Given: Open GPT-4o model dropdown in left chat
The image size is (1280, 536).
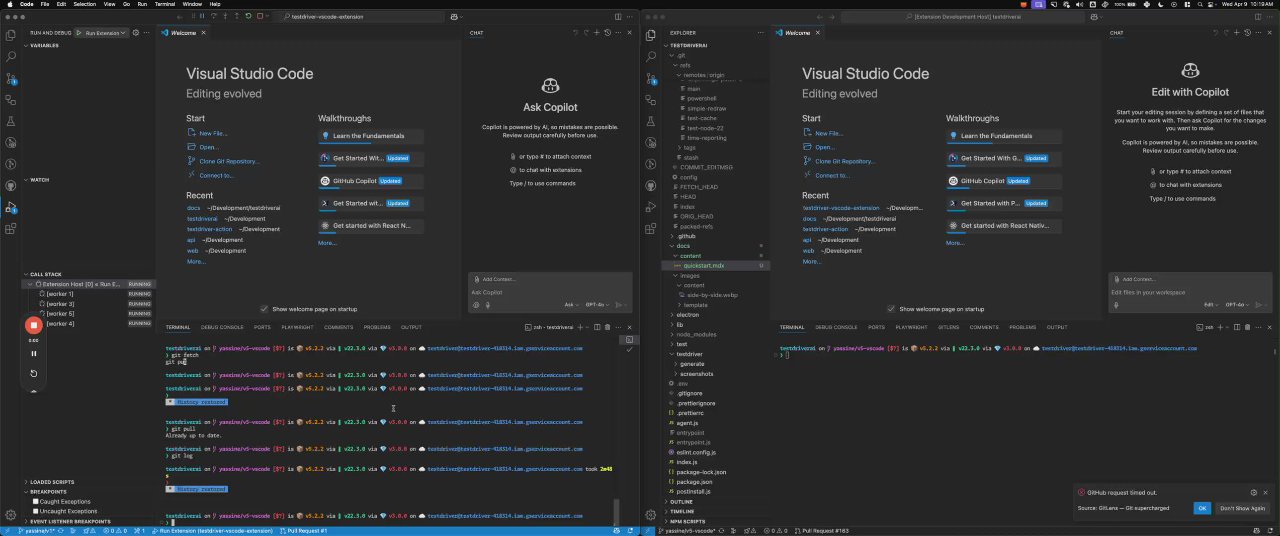Looking at the screenshot, I should click(x=597, y=305).
